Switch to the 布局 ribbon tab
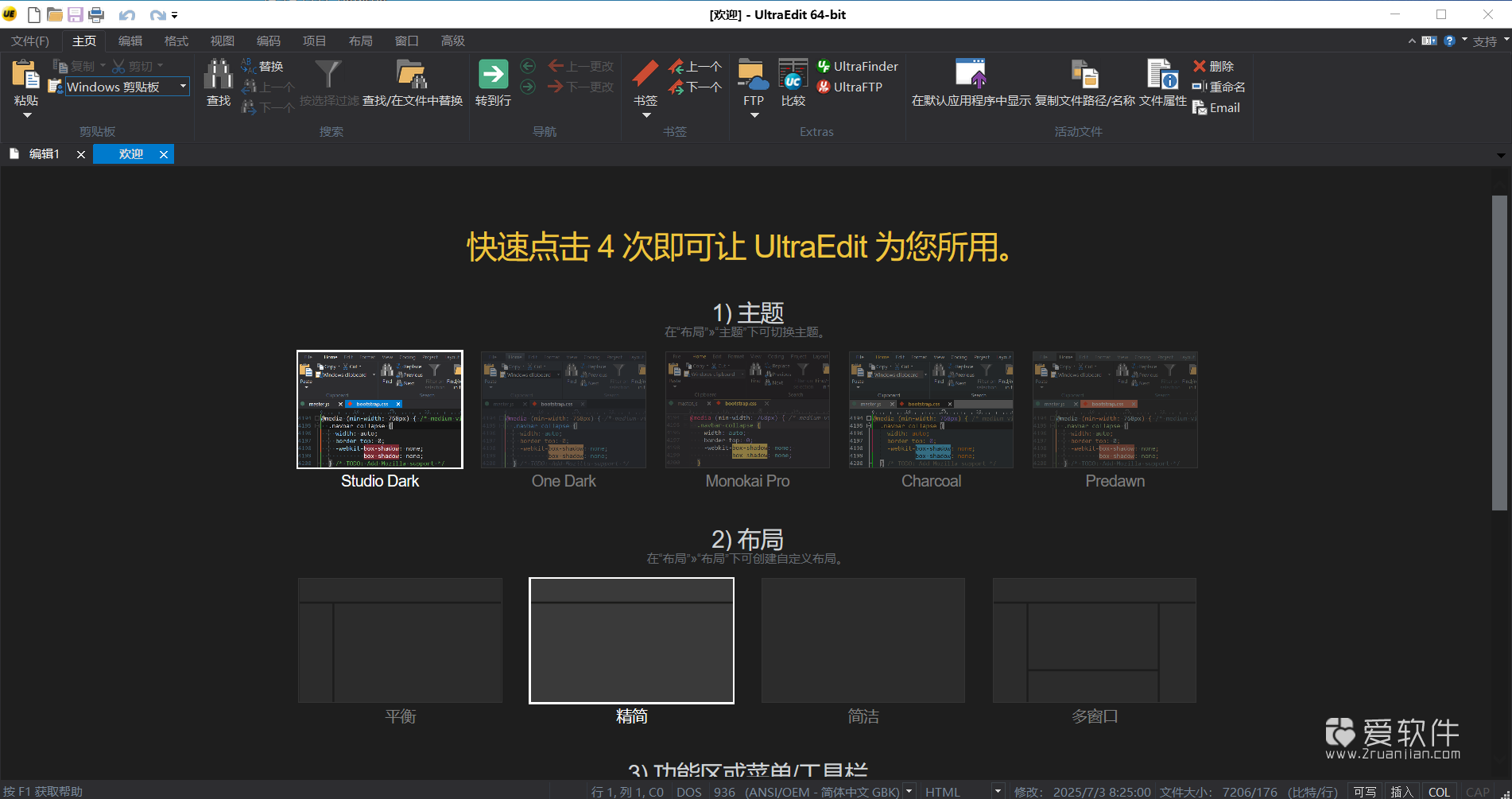Image resolution: width=1512 pixels, height=799 pixels. tap(361, 41)
